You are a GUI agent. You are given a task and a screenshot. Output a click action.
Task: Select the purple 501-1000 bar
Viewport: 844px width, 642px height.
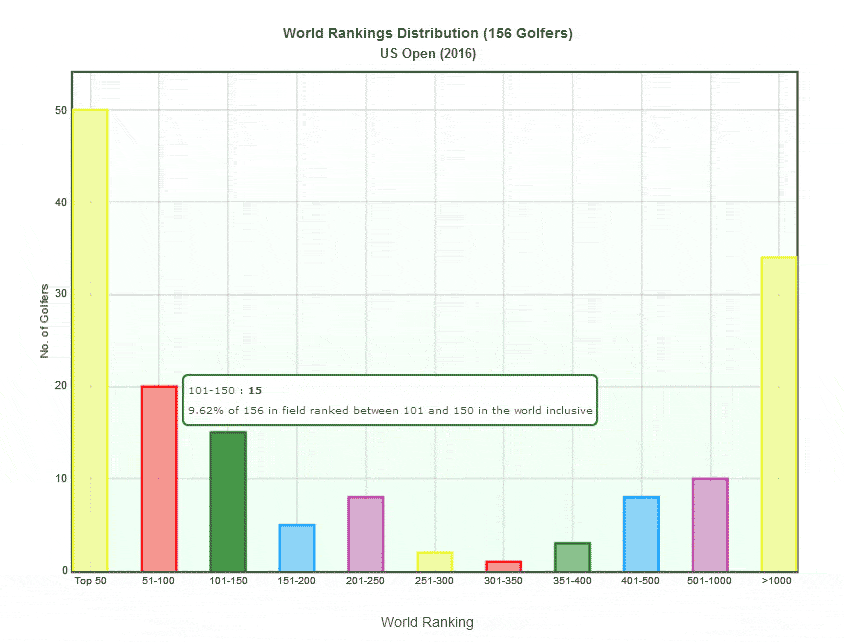[x=710, y=524]
